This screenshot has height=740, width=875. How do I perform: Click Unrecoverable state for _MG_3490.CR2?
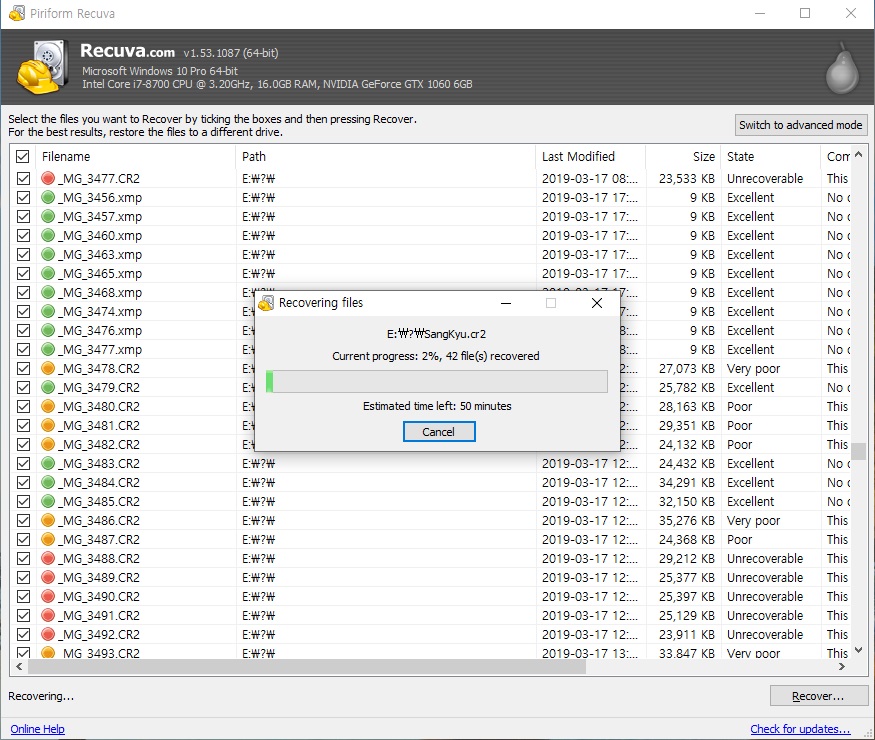coord(765,596)
